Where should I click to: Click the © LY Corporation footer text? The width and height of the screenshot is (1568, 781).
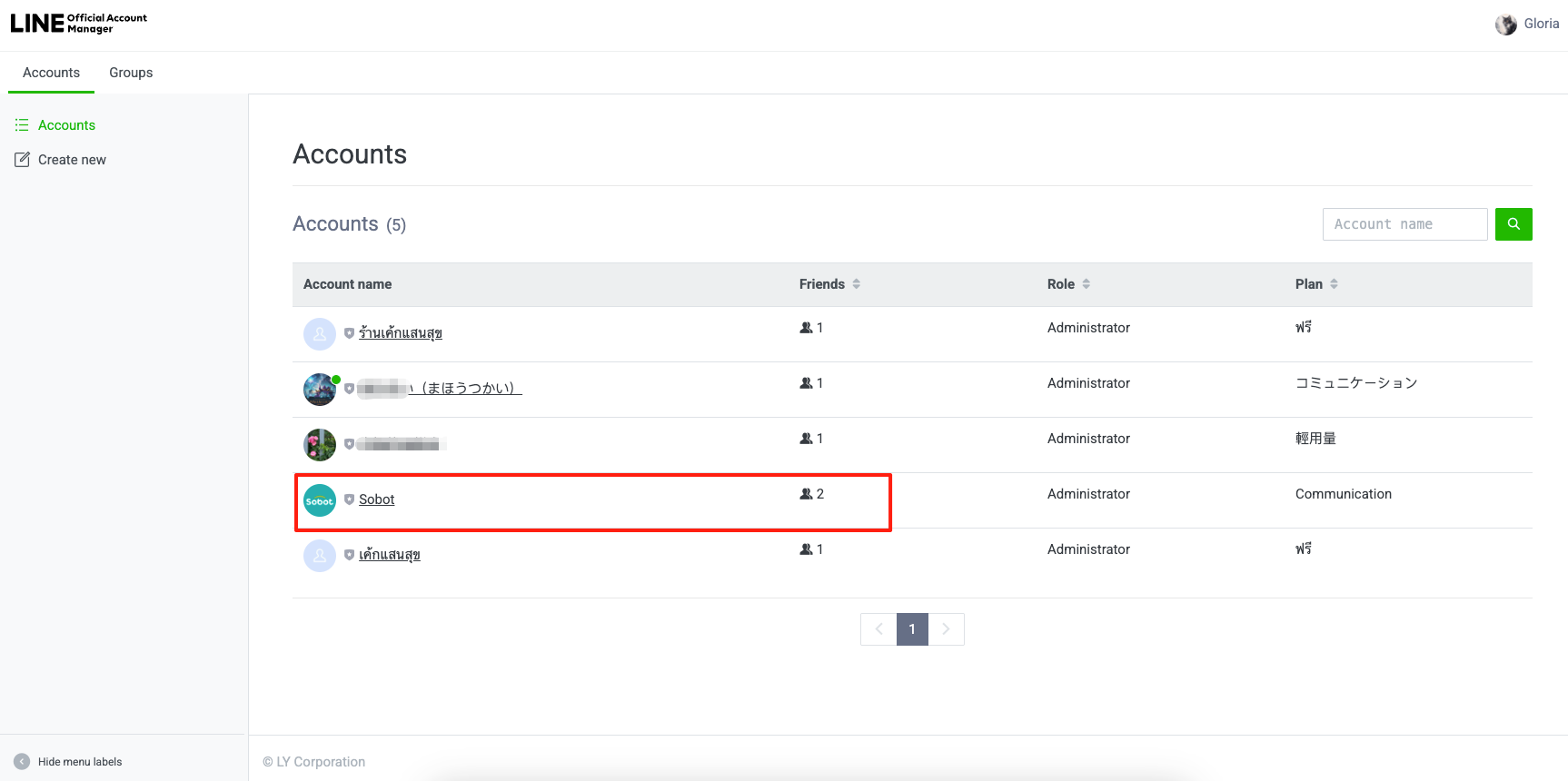coord(314,762)
